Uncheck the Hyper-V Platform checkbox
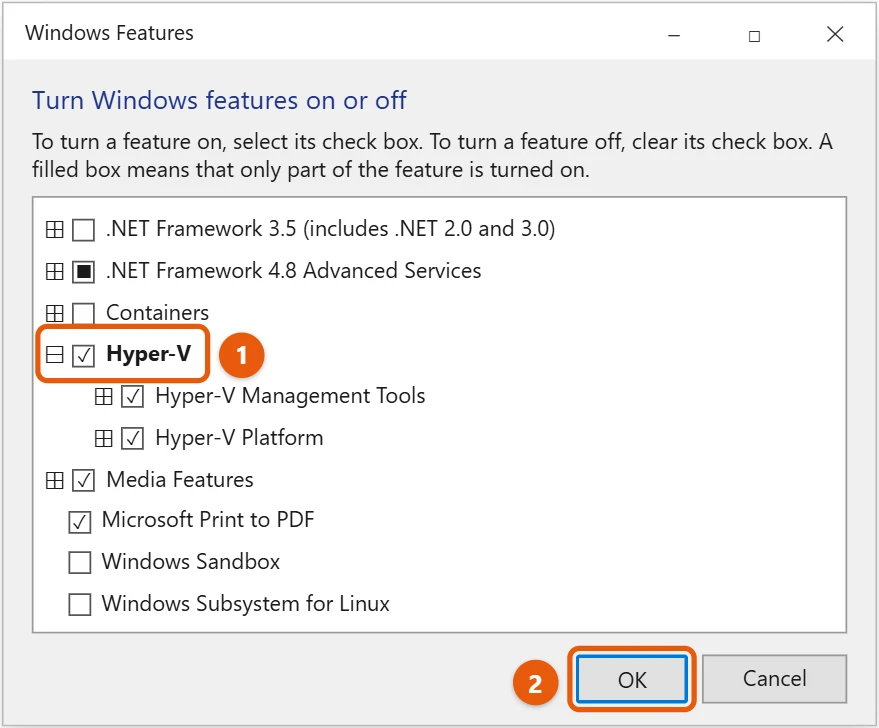 pyautogui.click(x=133, y=438)
